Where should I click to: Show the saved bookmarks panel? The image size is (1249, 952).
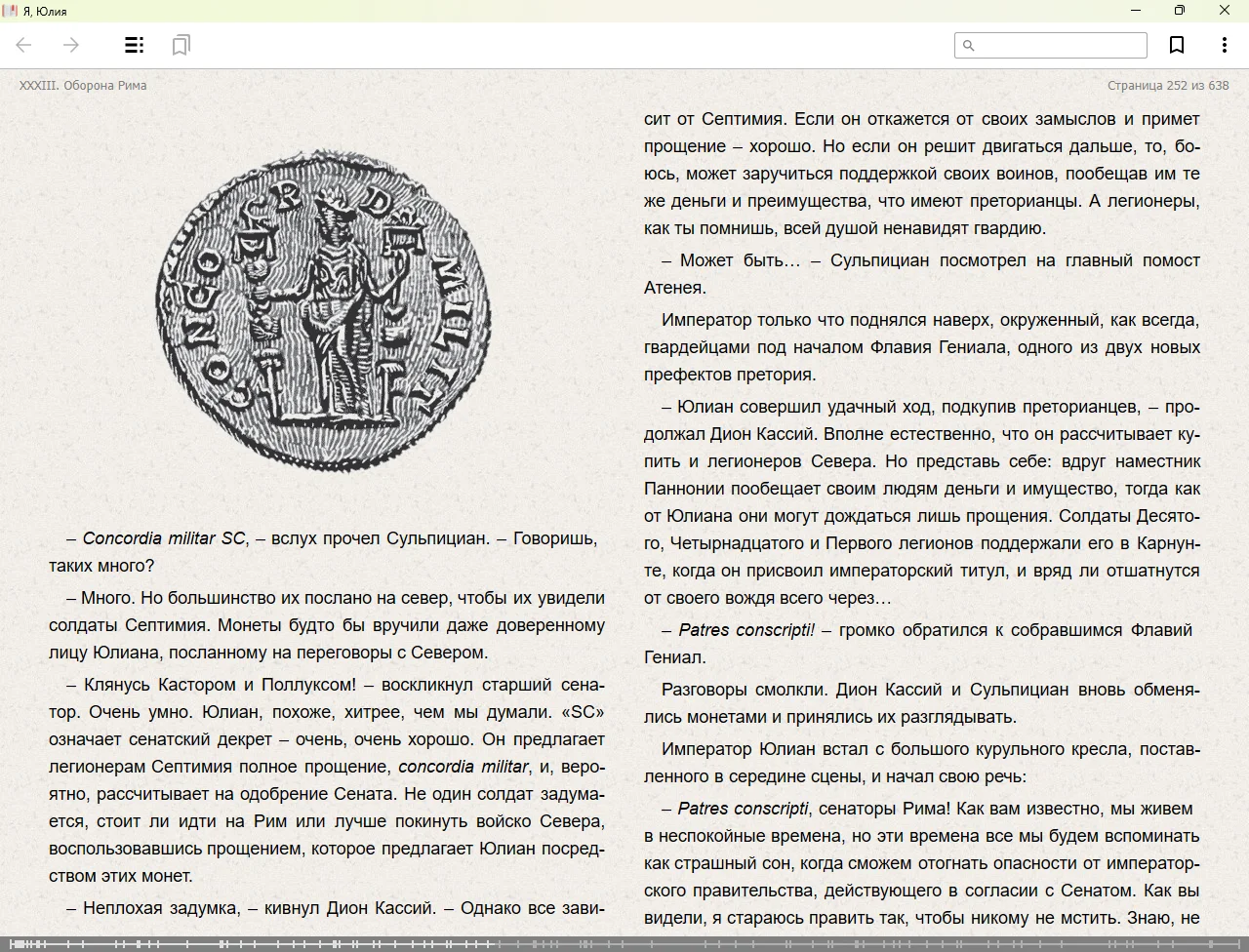[x=181, y=45]
